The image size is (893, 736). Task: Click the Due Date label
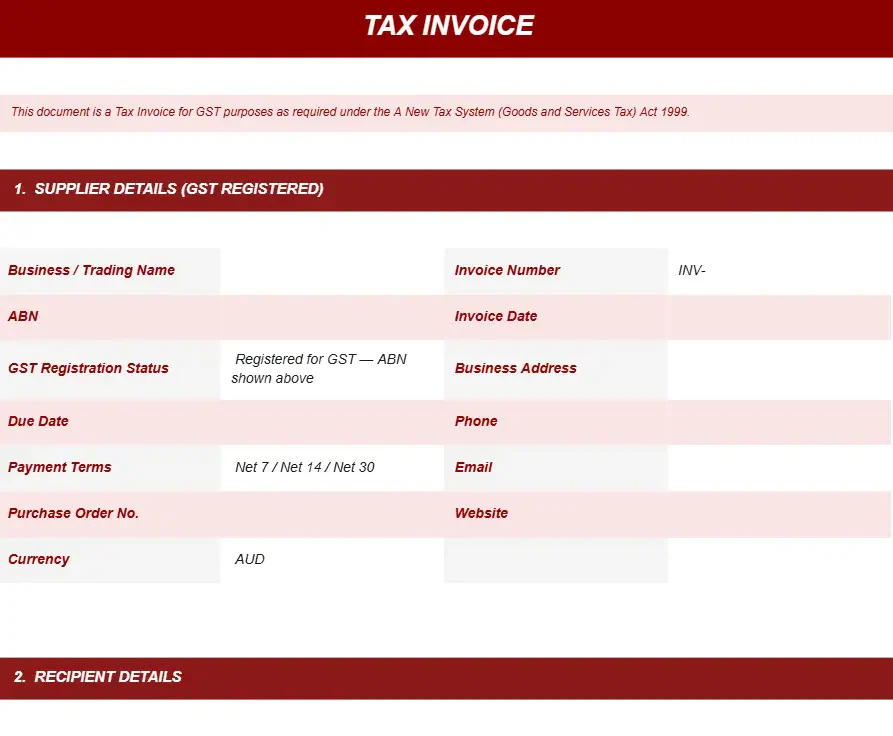[38, 421]
